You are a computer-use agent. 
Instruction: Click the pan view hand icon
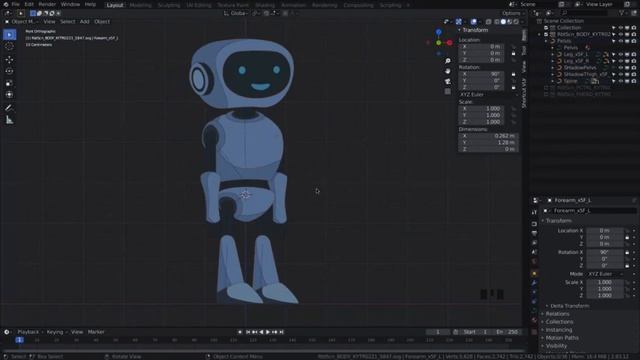pyautogui.click(x=448, y=71)
